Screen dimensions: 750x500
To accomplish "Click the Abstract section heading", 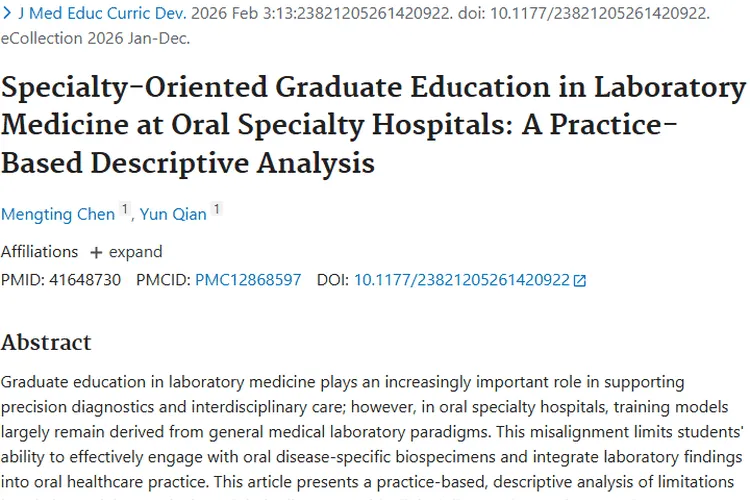I will coord(46,342).
